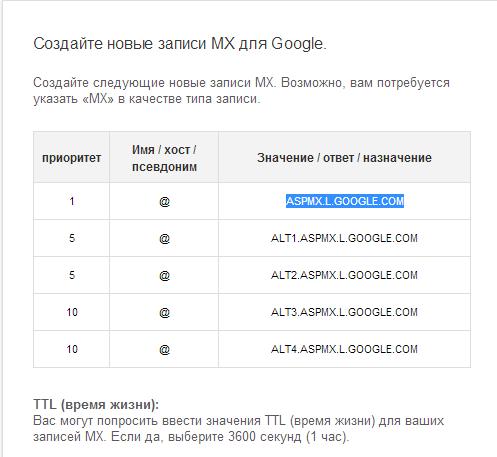Click the Создайте новые записи MX heading
497x457 pixels.
point(180,43)
